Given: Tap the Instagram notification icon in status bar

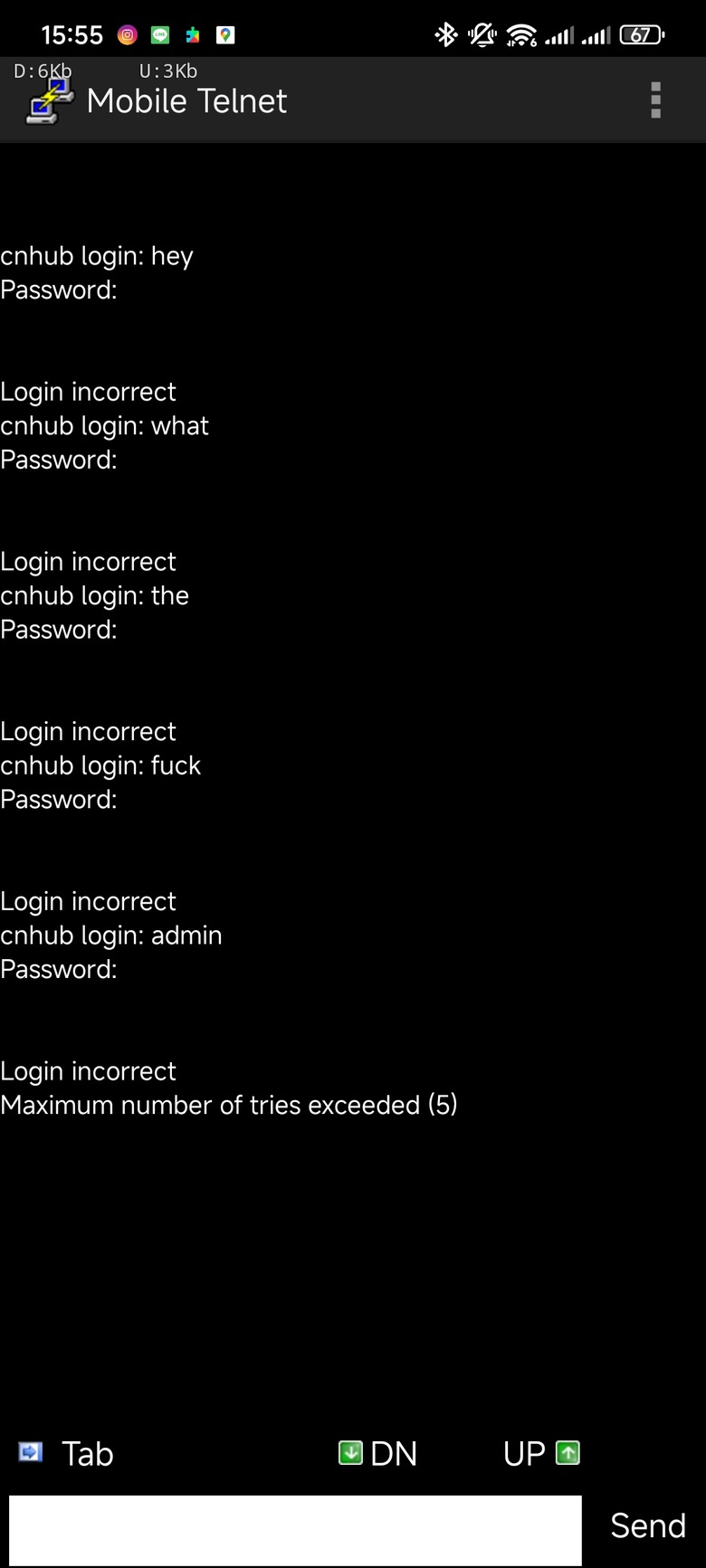Looking at the screenshot, I should coord(128,35).
